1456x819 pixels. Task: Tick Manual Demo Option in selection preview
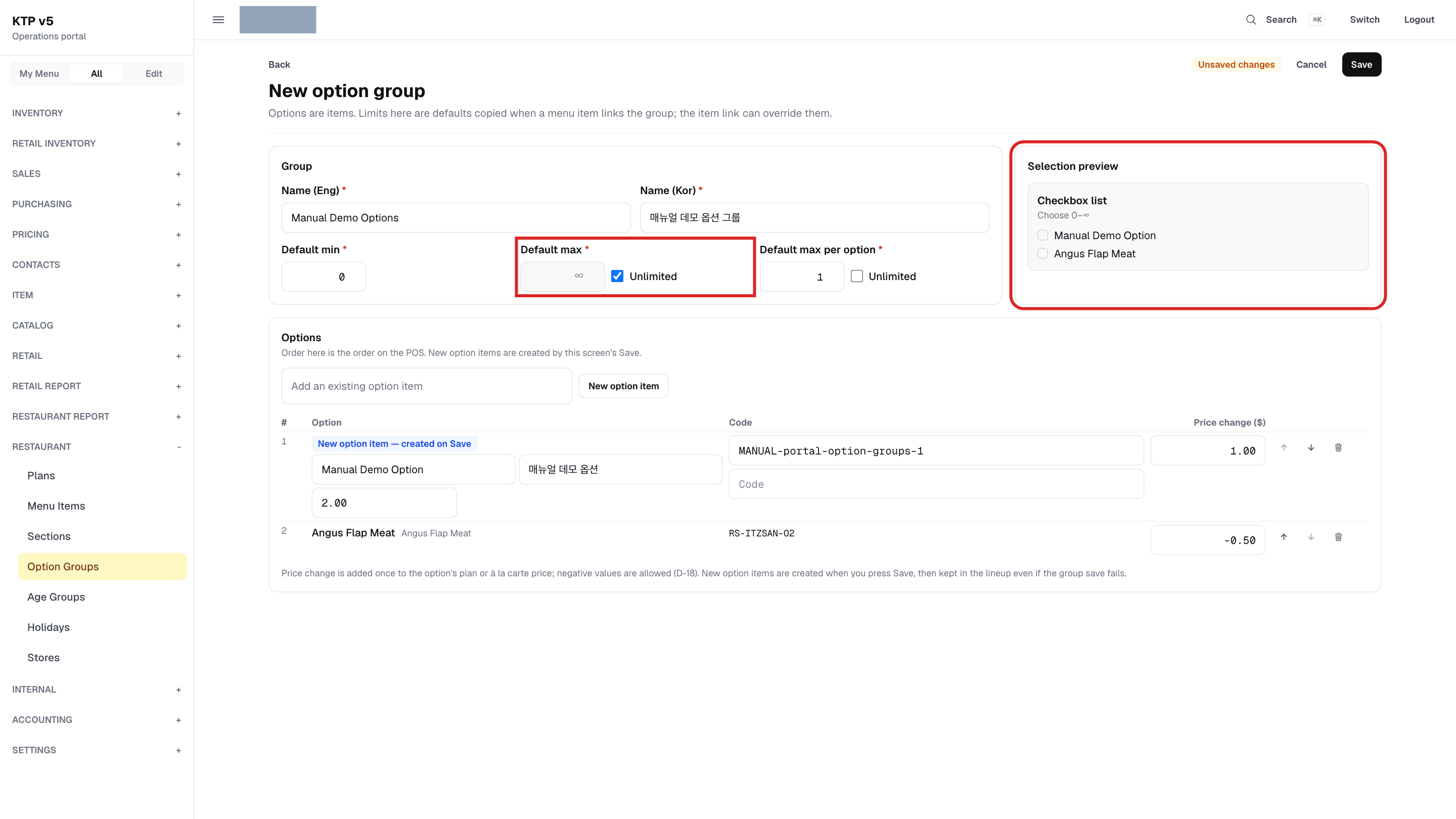point(1042,235)
